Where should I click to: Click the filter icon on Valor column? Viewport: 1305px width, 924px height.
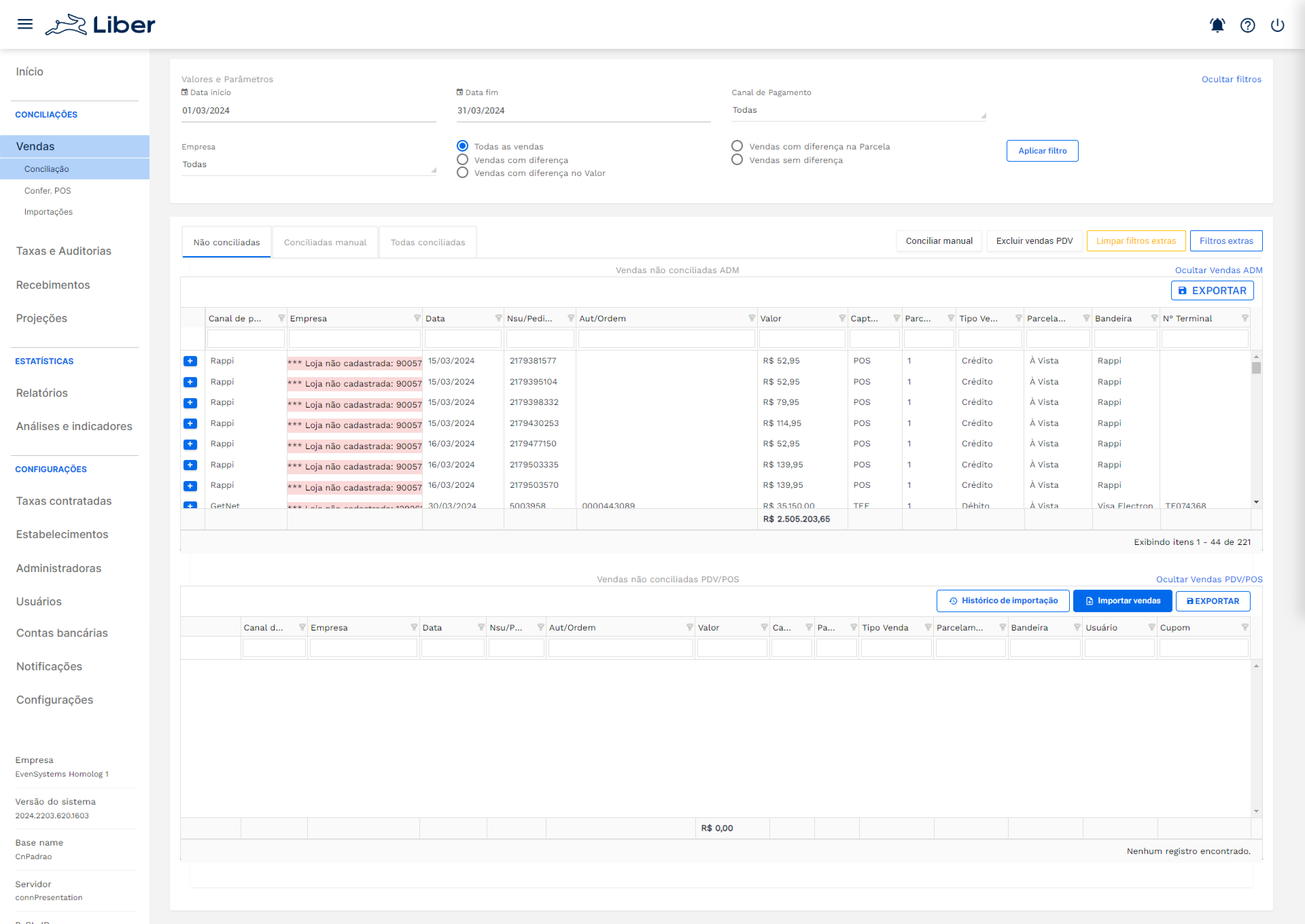(842, 318)
